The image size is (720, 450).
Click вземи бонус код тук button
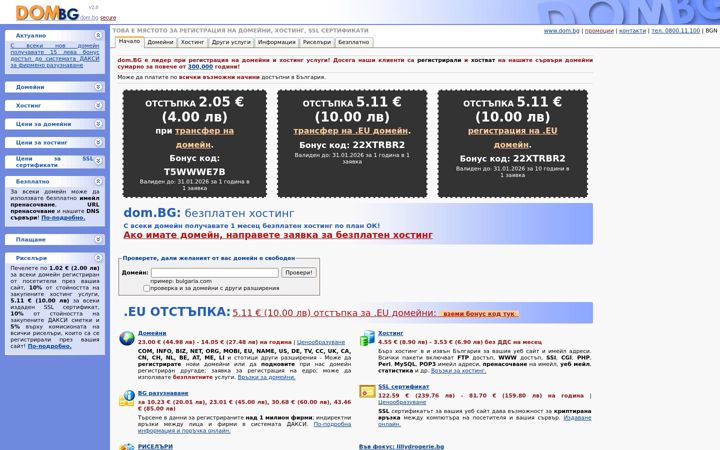tap(479, 314)
